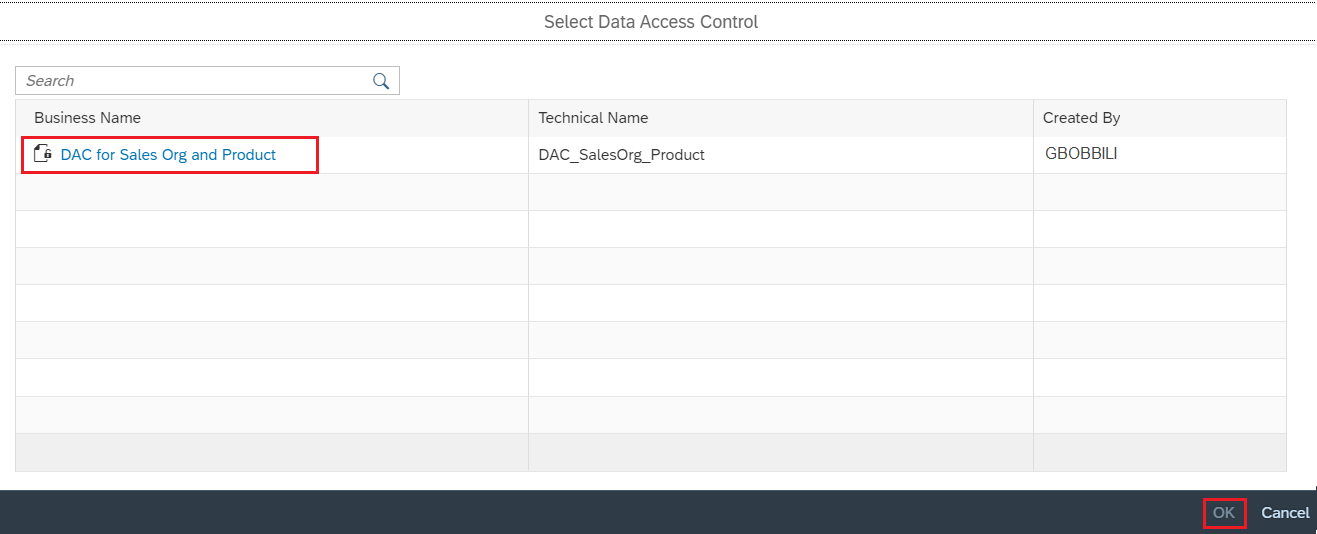
Task: Click divider between Technical Name and Created By headers
Action: (x=1033, y=118)
